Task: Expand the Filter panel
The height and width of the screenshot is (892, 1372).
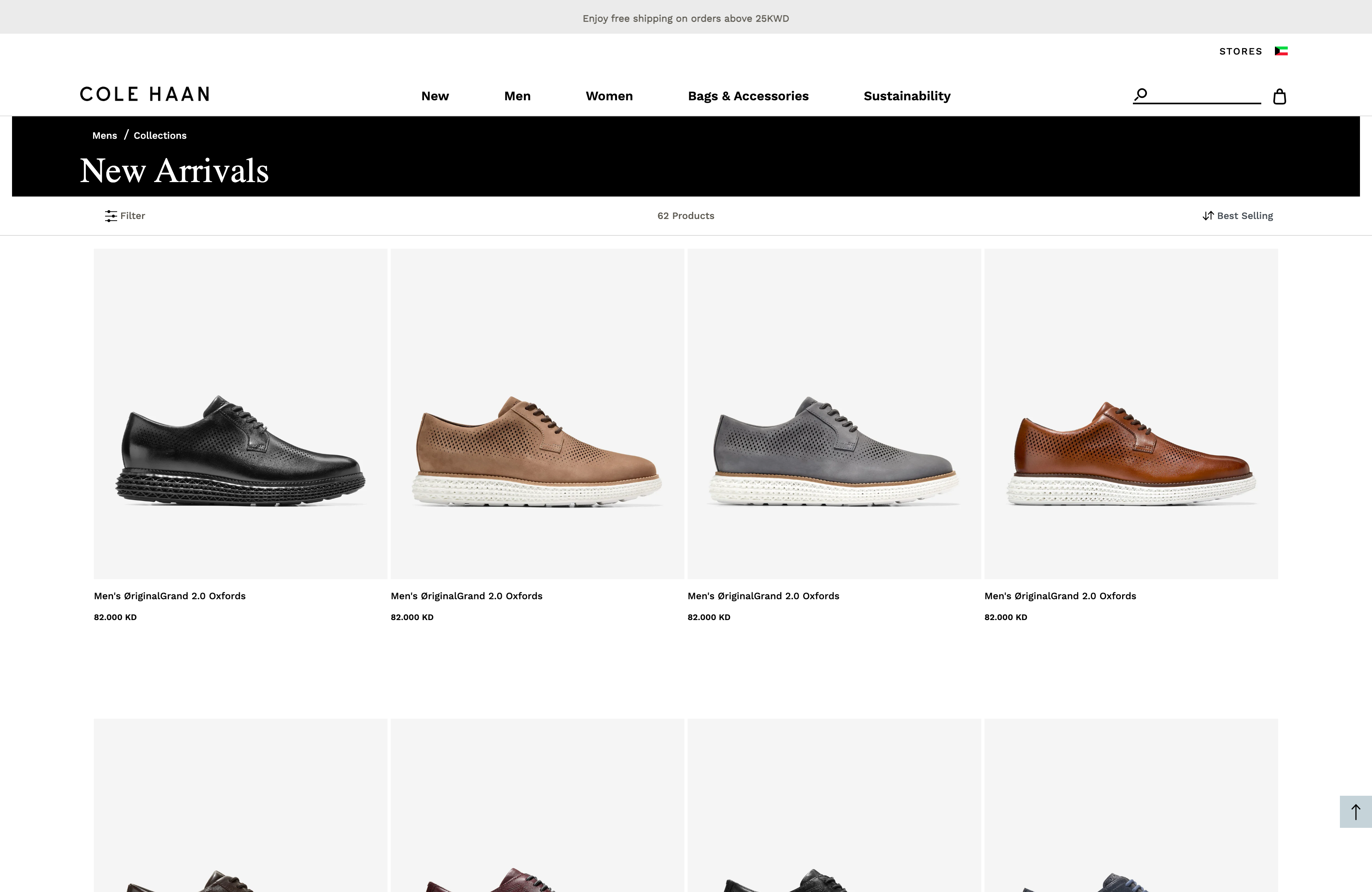Action: [x=133, y=215]
